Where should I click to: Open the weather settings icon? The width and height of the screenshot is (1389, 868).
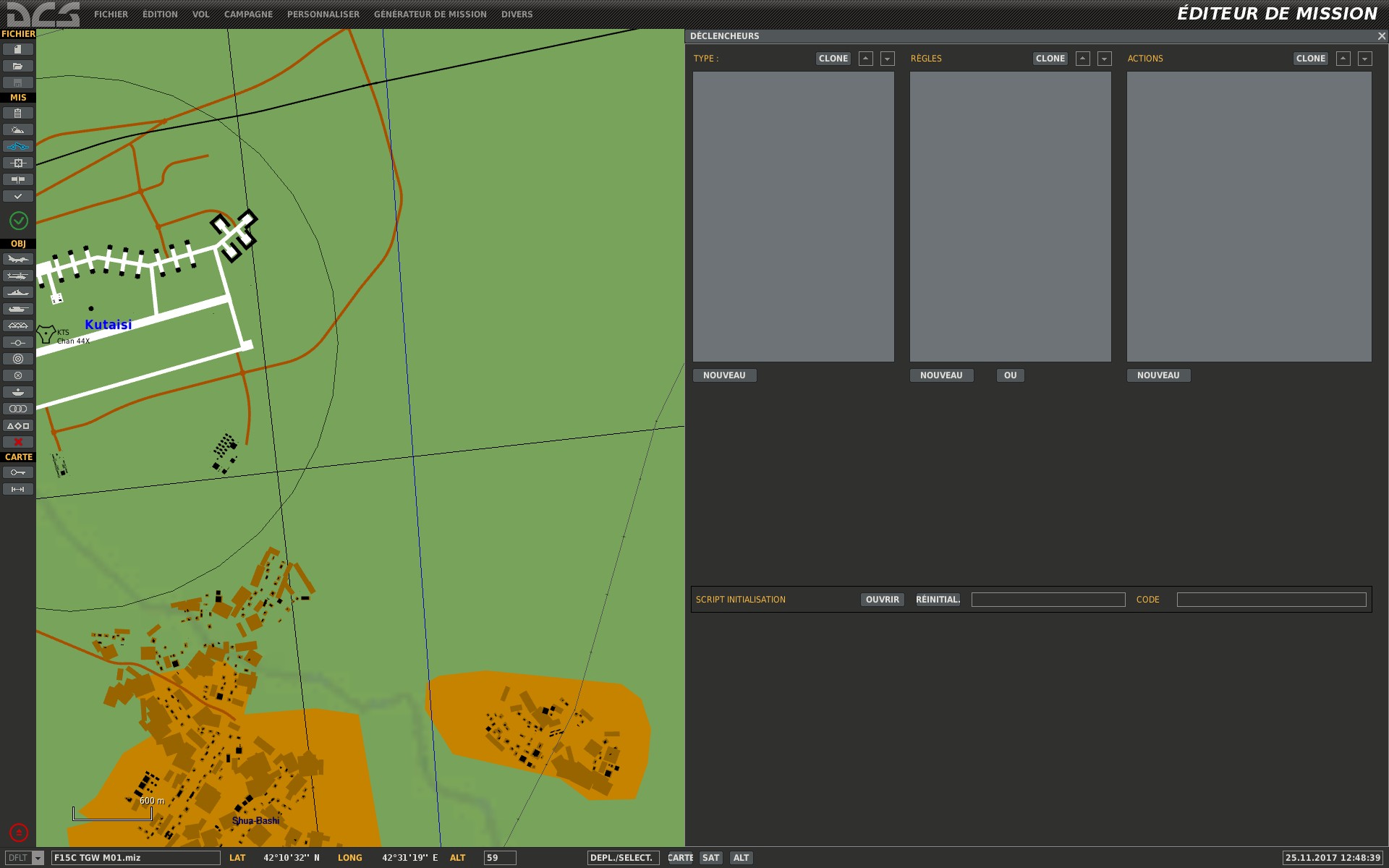(x=18, y=129)
